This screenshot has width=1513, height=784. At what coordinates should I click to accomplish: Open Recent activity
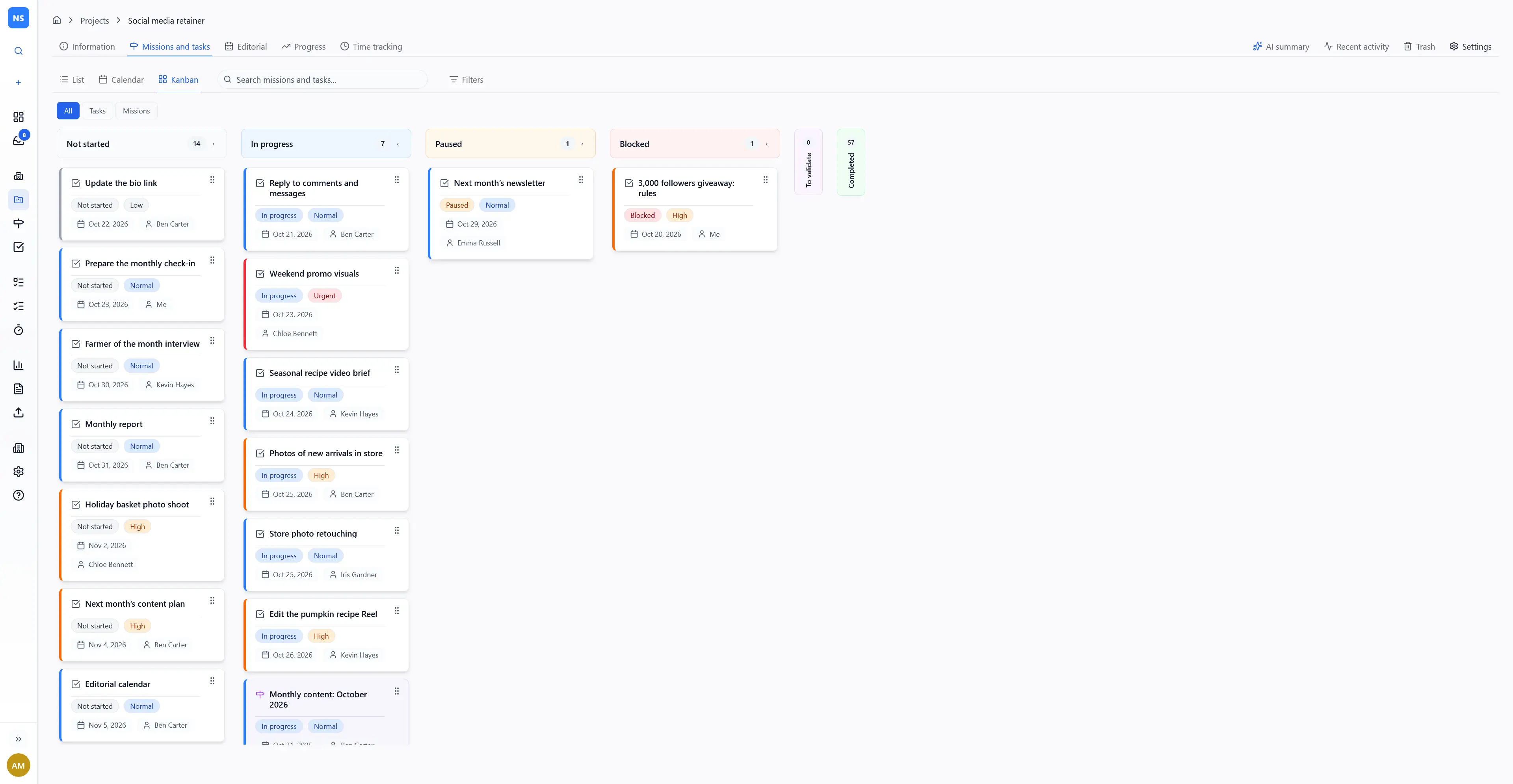click(x=1356, y=46)
